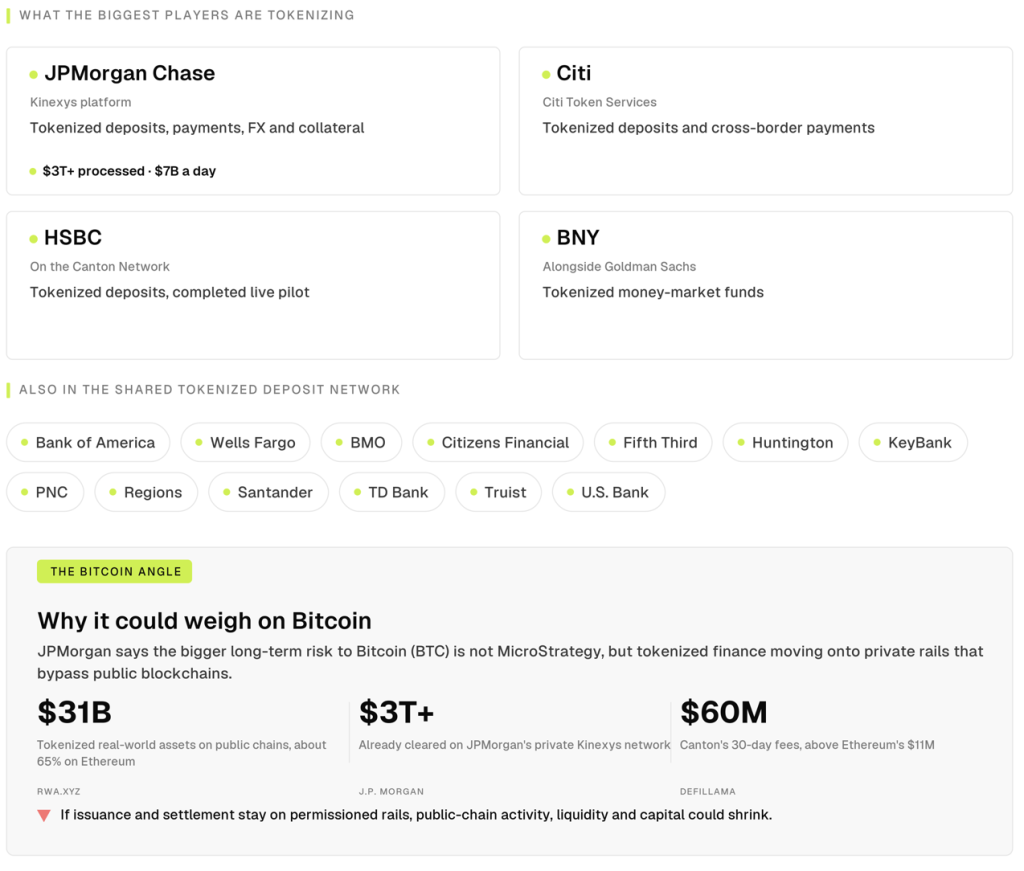Viewport: 1024px width, 871px height.
Task: Click 'Tokenized real-world assets on public chains' caption
Action: [182, 753]
